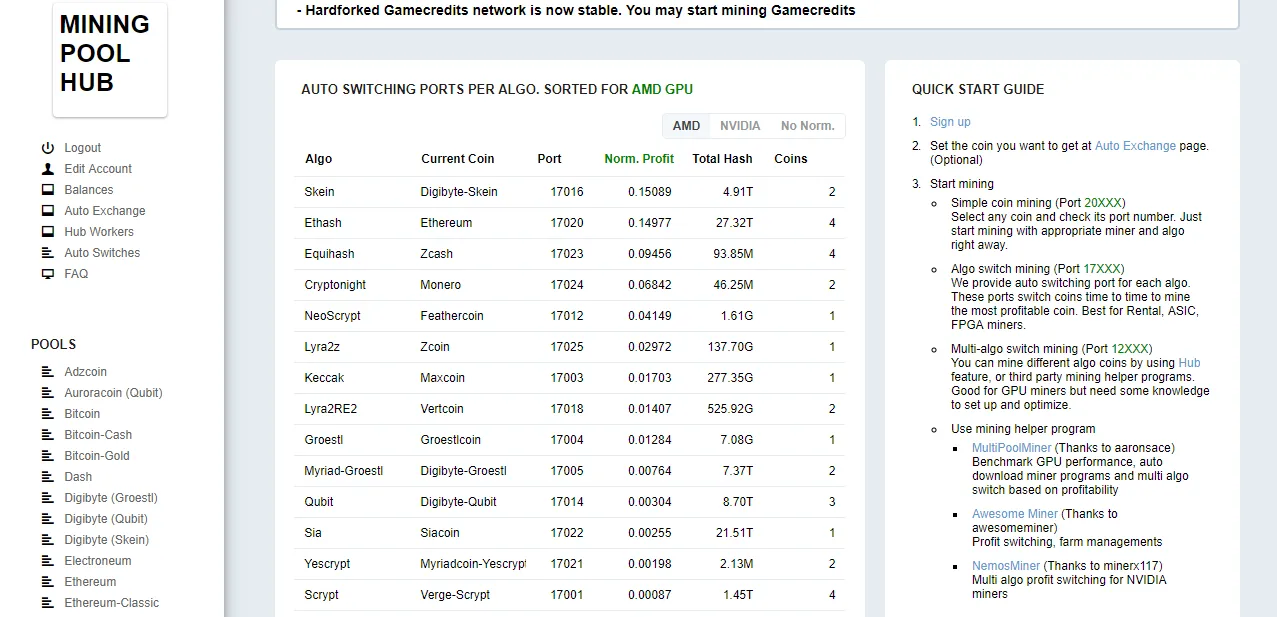Click the list icon beside Bitcoin
The image size is (1277, 617).
click(47, 414)
